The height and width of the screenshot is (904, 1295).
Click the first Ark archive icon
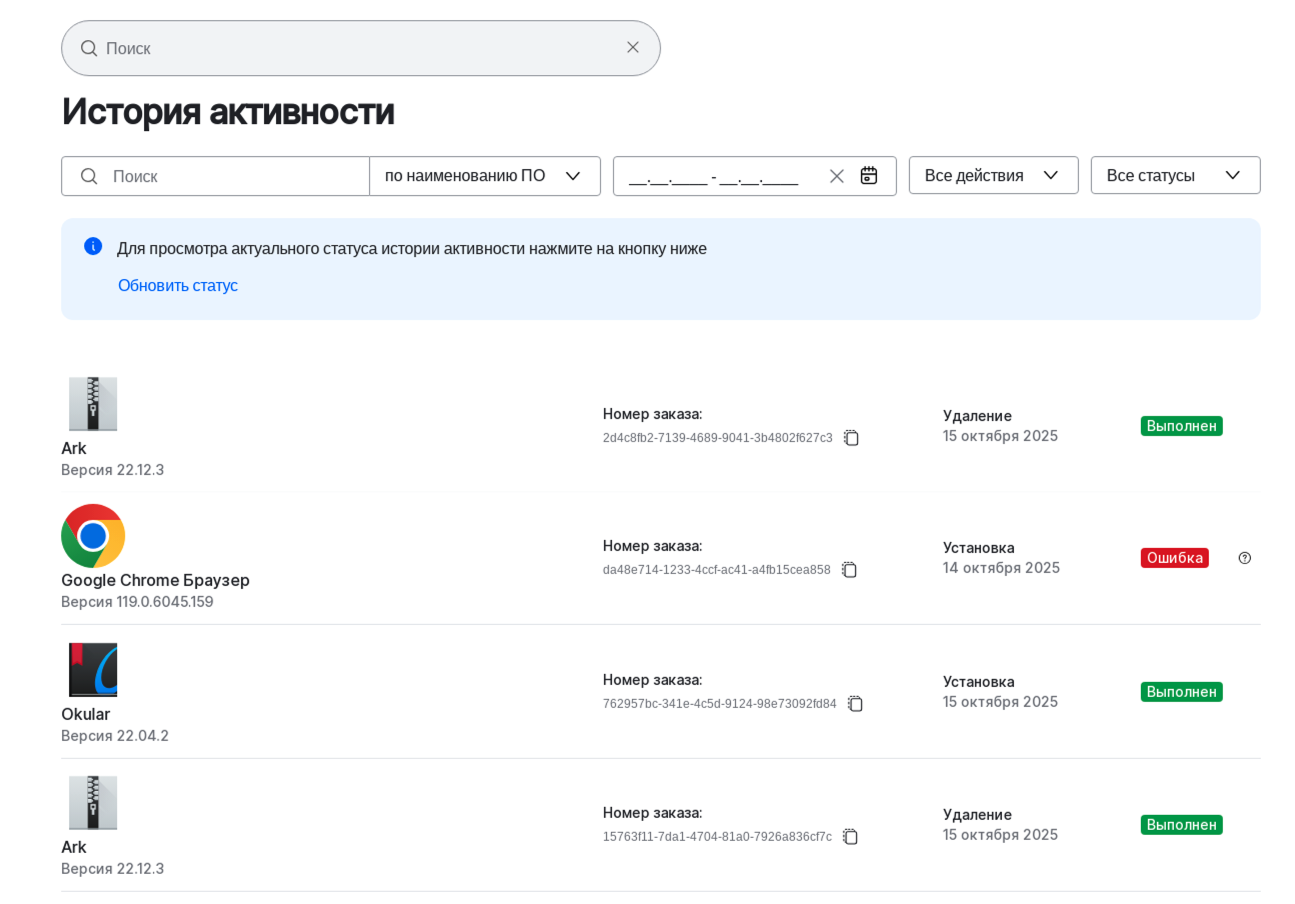tap(93, 404)
